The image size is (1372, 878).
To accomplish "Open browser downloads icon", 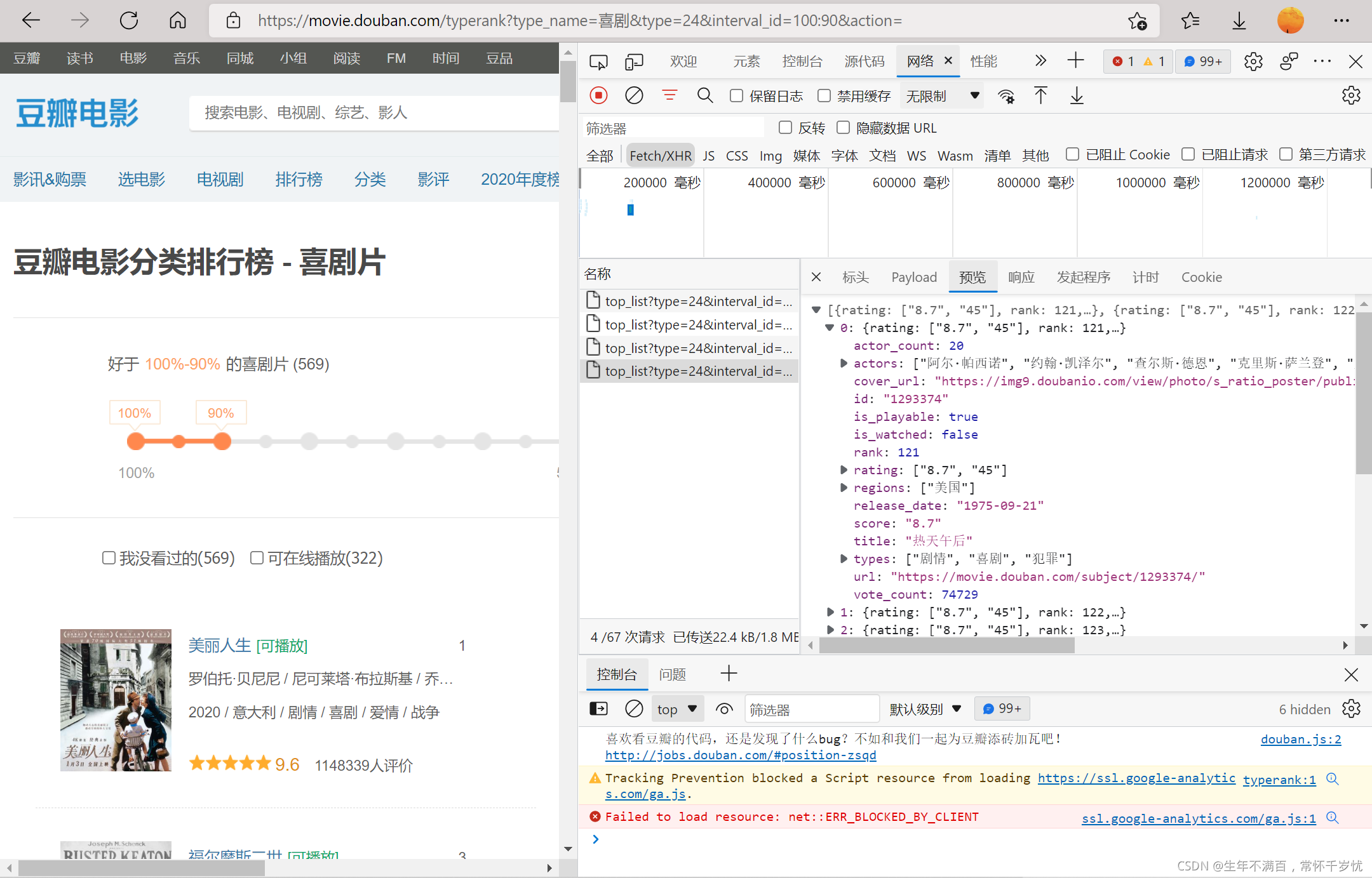I will pyautogui.click(x=1239, y=21).
